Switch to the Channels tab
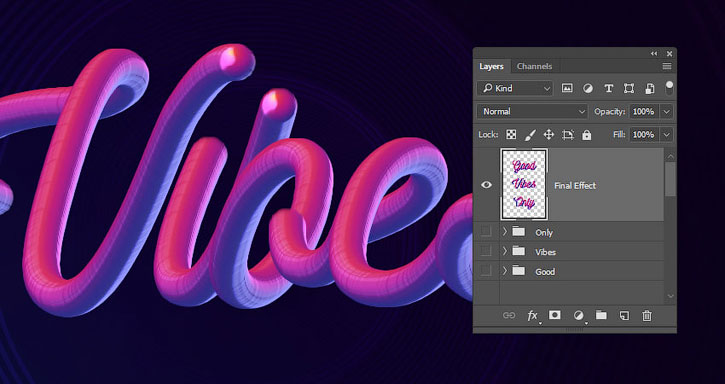 pyautogui.click(x=535, y=67)
